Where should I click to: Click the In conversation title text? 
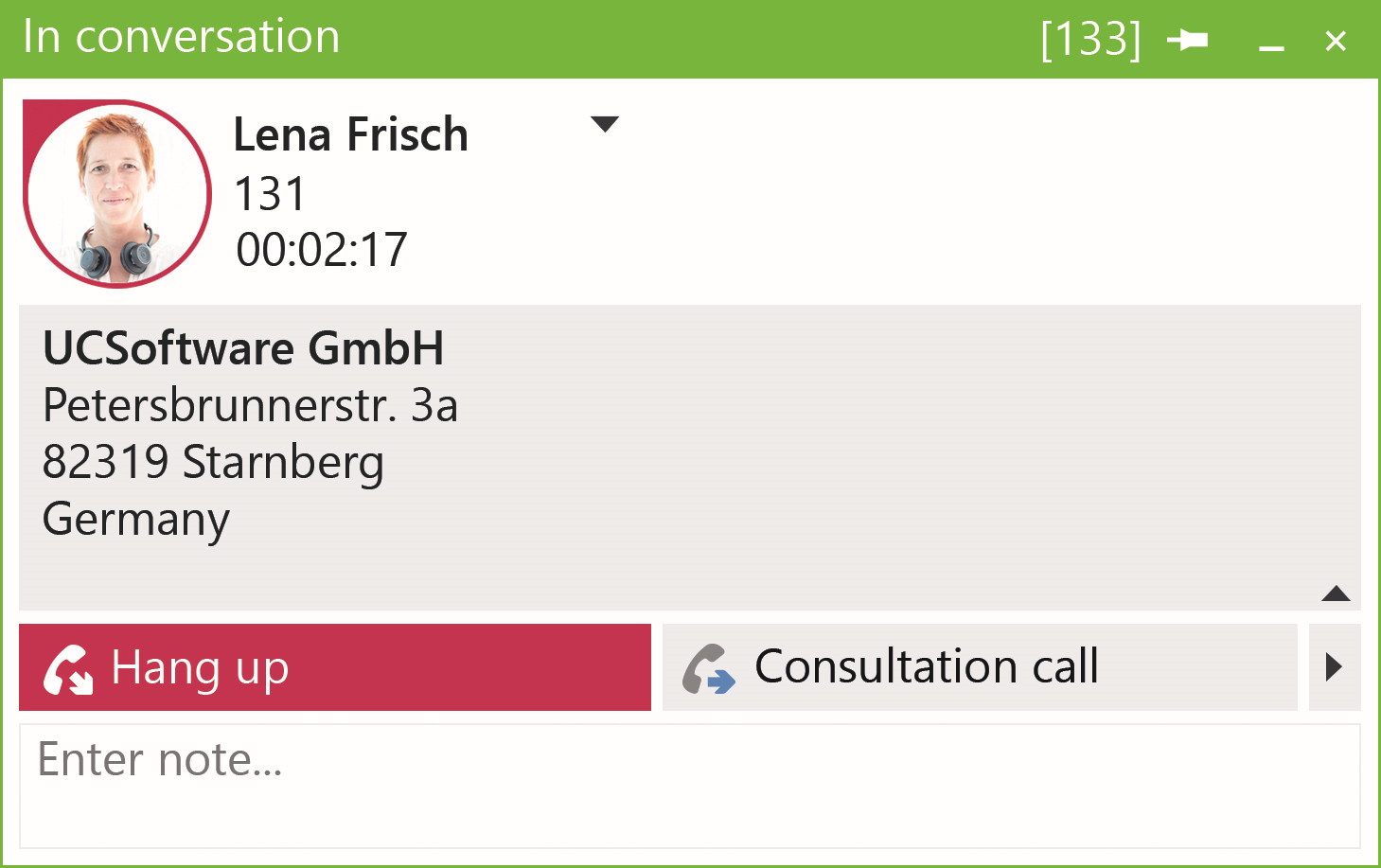point(181,37)
